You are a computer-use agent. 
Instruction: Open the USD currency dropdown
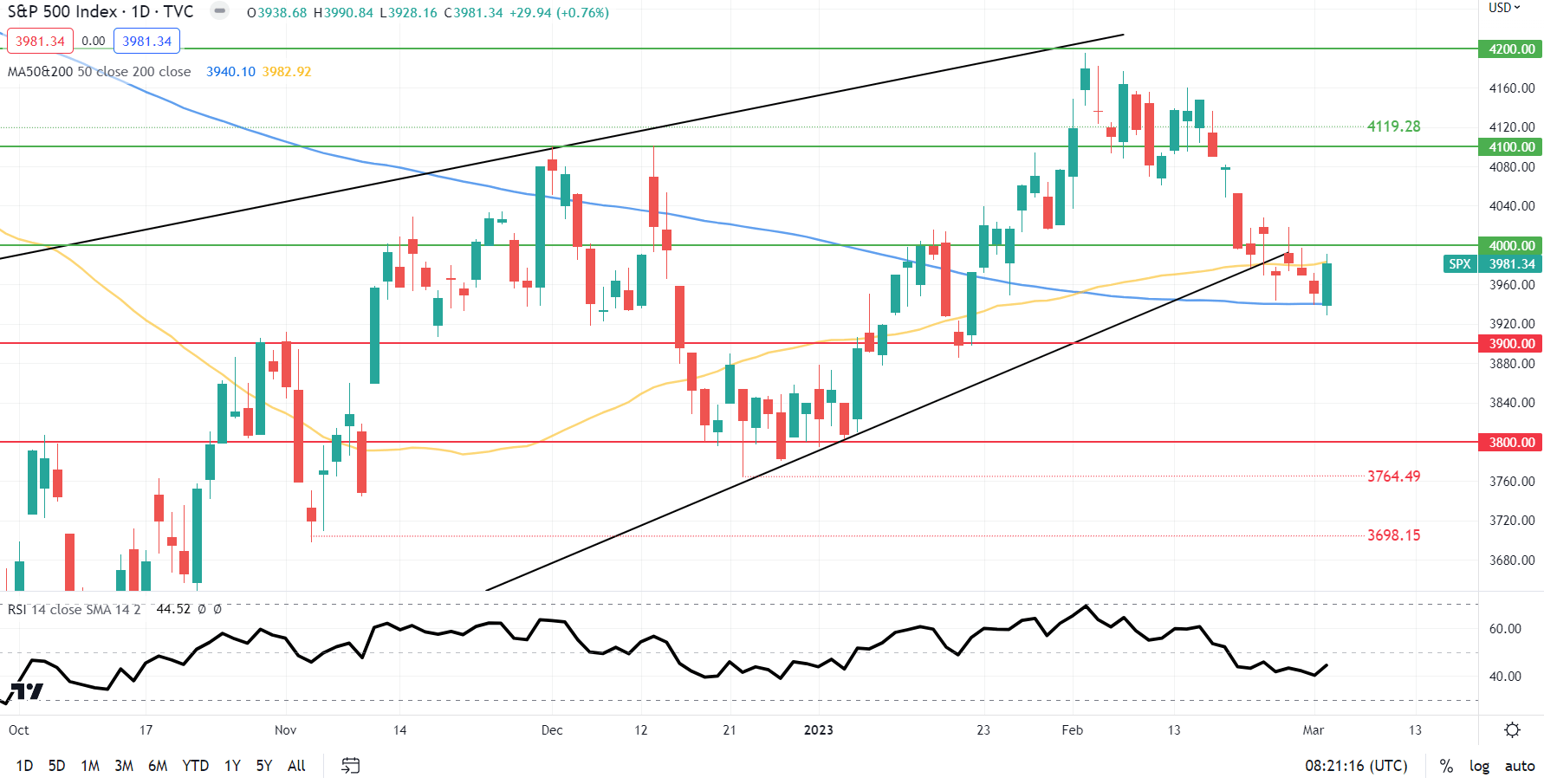pos(1504,8)
